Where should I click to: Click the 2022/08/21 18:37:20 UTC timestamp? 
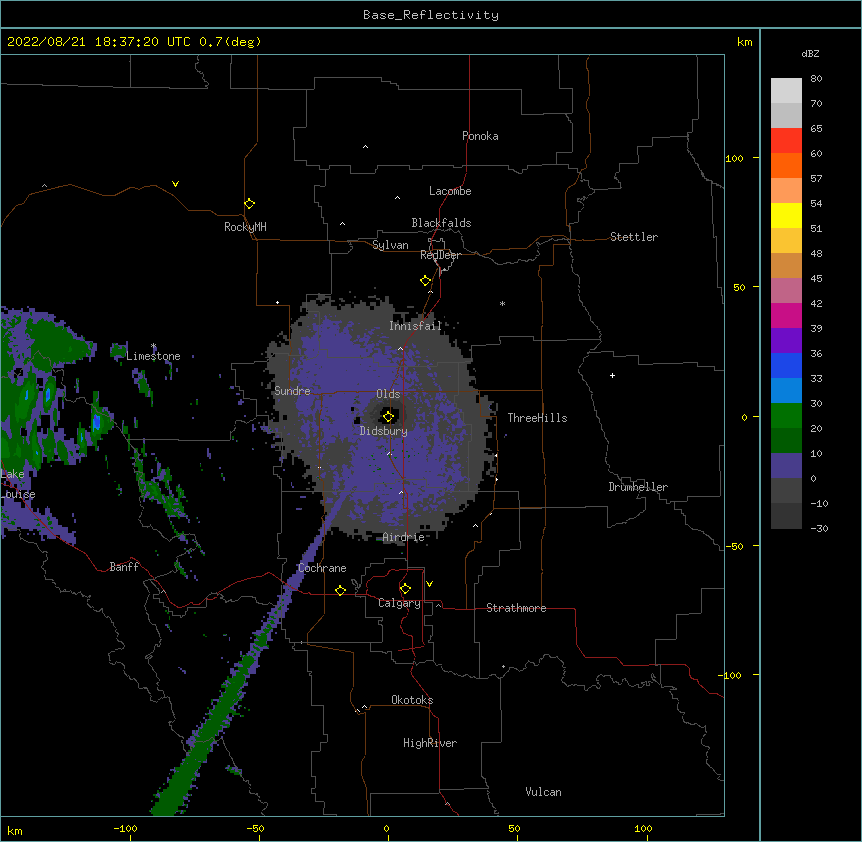point(99,42)
